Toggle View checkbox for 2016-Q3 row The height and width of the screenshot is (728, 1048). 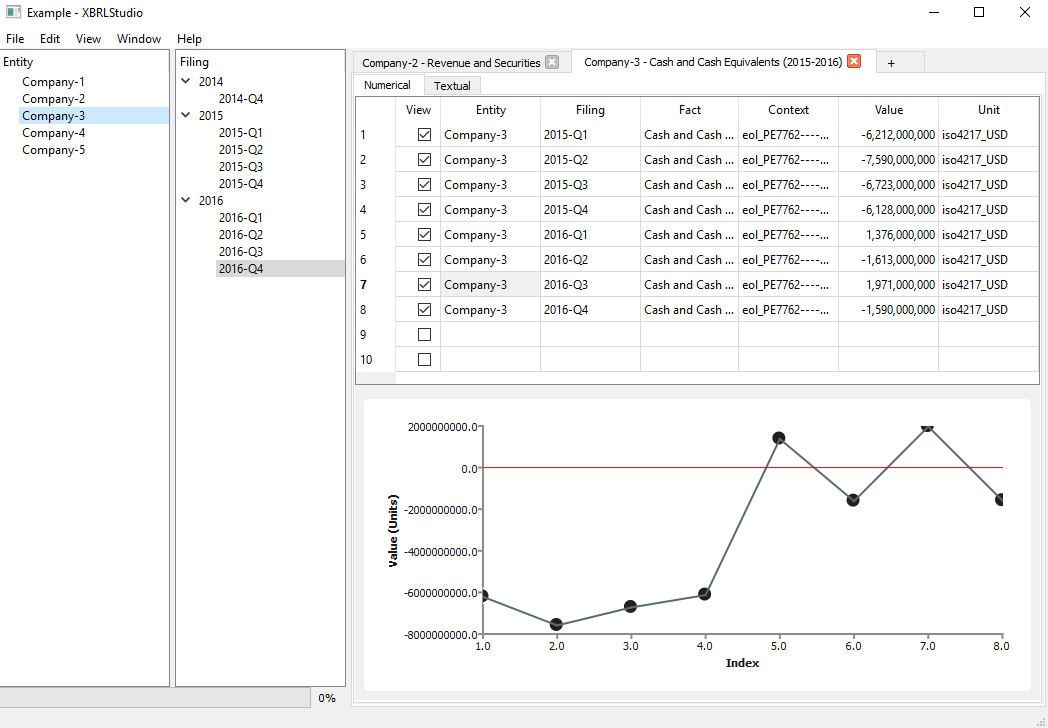(424, 285)
